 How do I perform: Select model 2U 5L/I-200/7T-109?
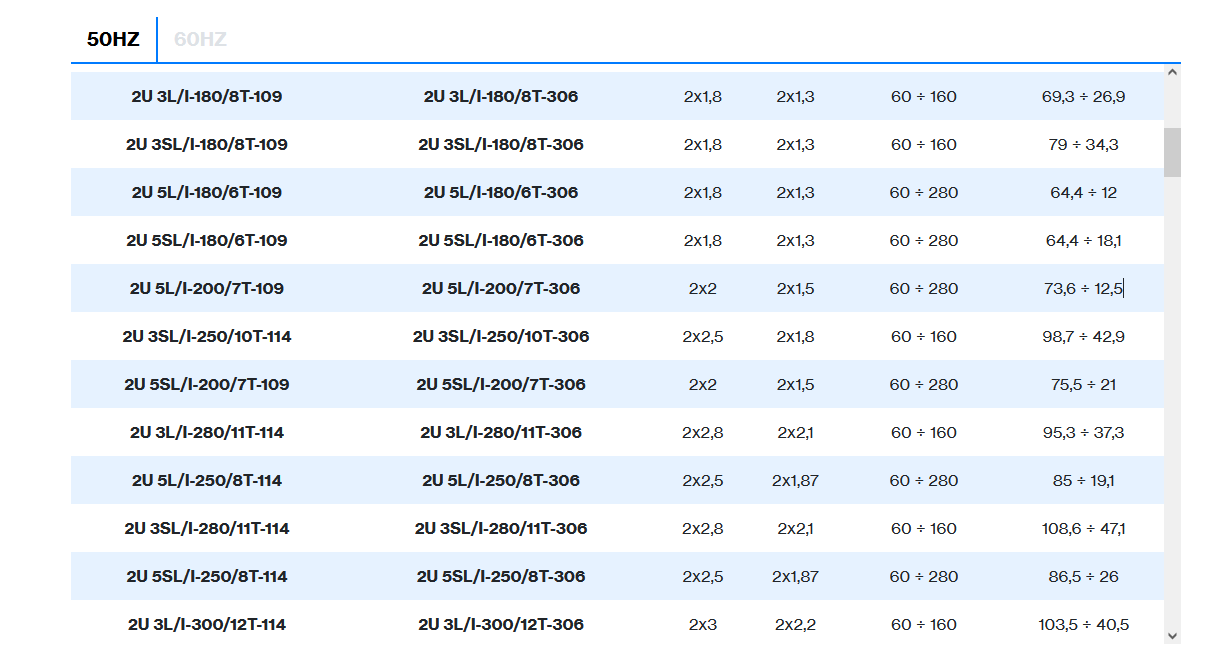click(207, 289)
